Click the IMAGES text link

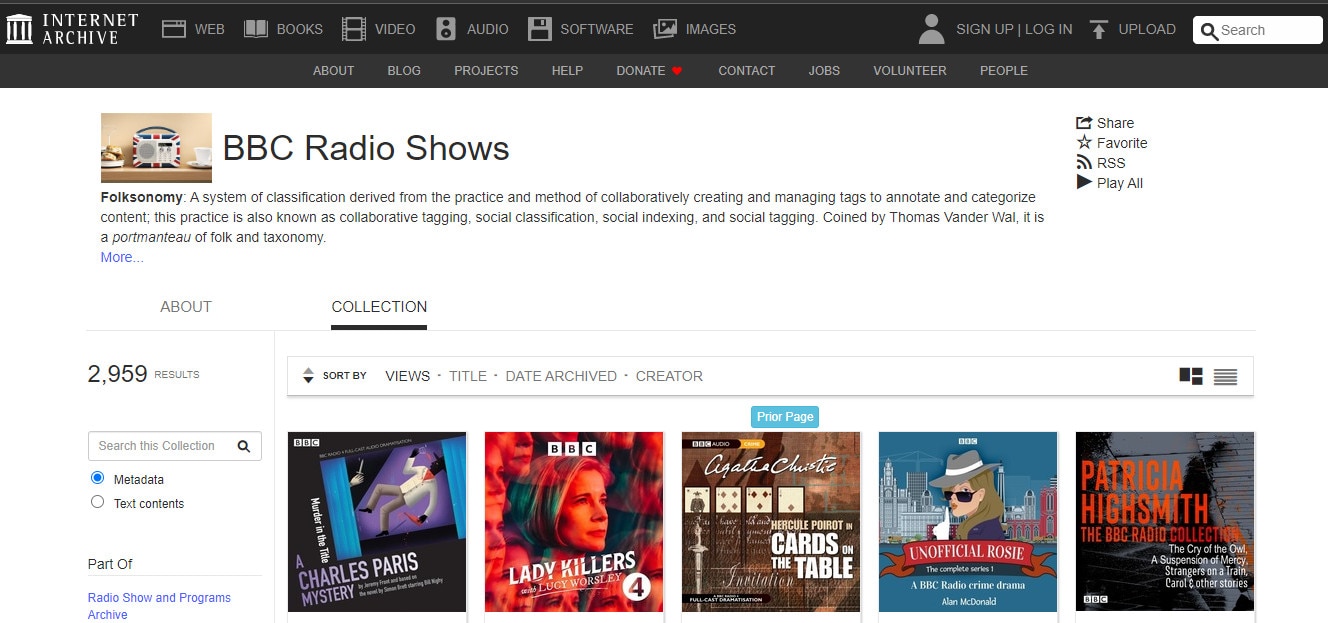(x=711, y=29)
